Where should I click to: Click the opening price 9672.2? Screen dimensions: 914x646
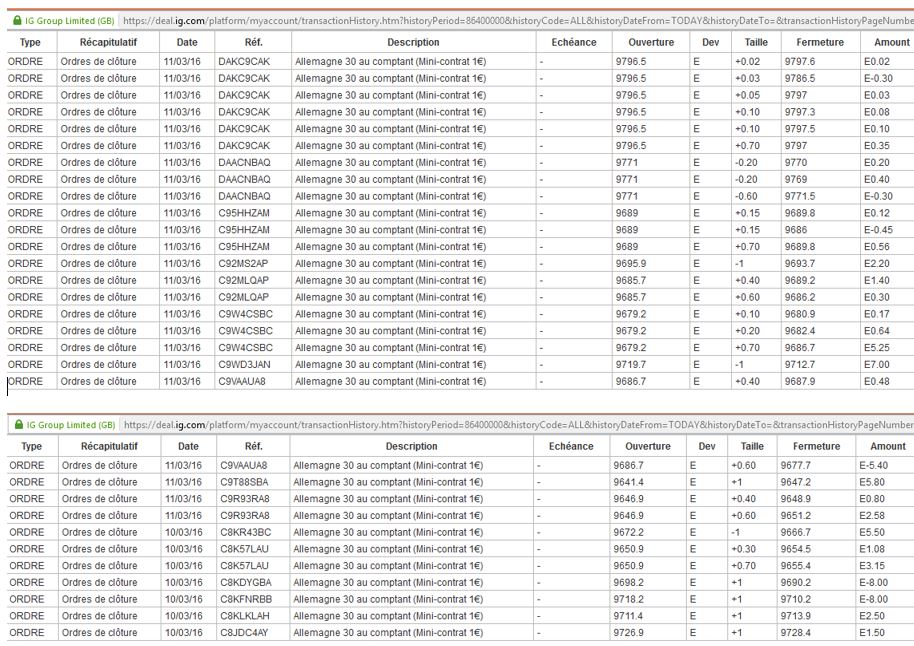coord(628,532)
